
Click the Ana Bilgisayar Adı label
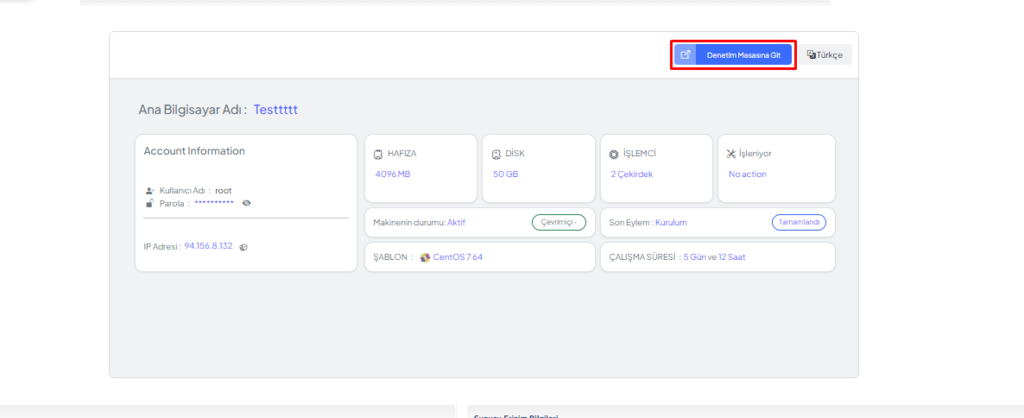coord(193,110)
